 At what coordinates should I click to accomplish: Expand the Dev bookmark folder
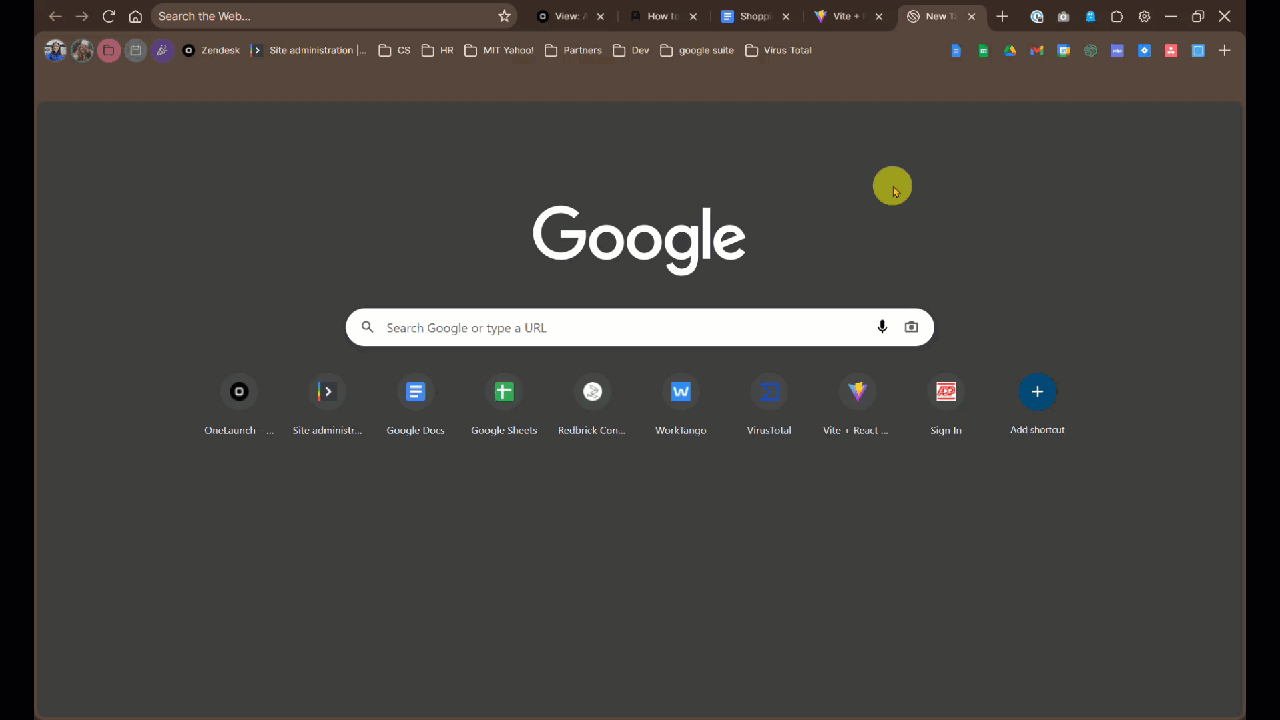(631, 50)
